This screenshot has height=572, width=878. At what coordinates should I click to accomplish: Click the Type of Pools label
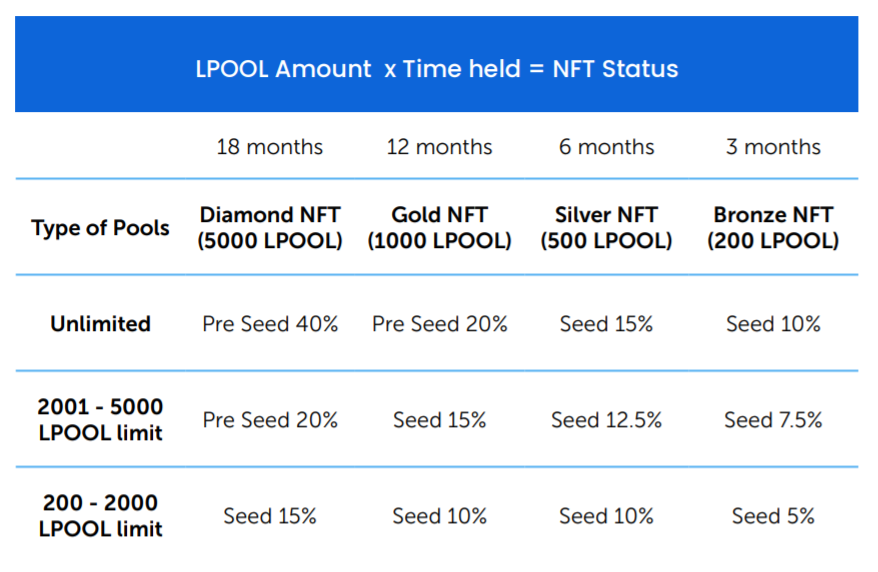pyautogui.click(x=100, y=228)
